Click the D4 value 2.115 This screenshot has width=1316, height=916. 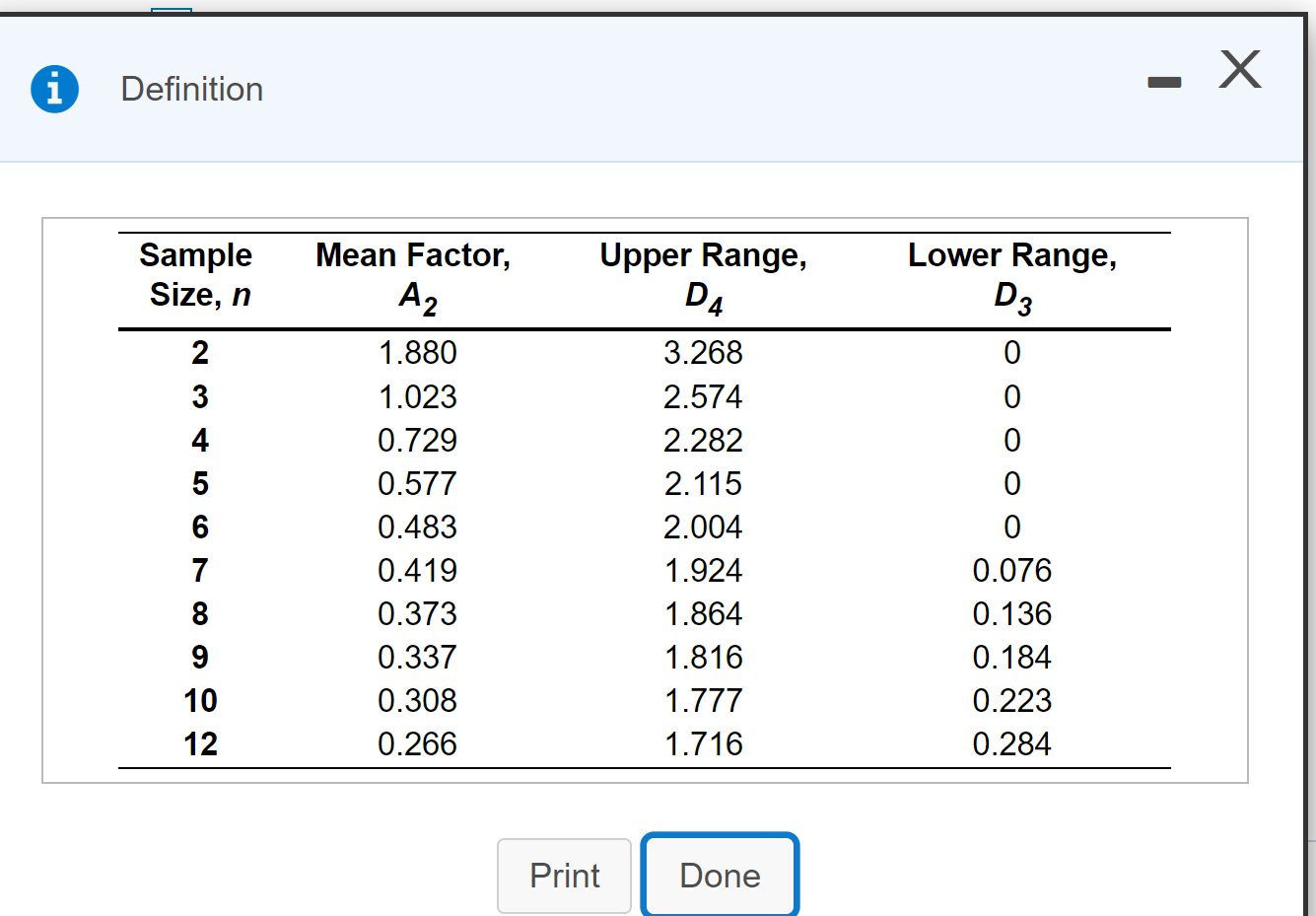click(703, 483)
